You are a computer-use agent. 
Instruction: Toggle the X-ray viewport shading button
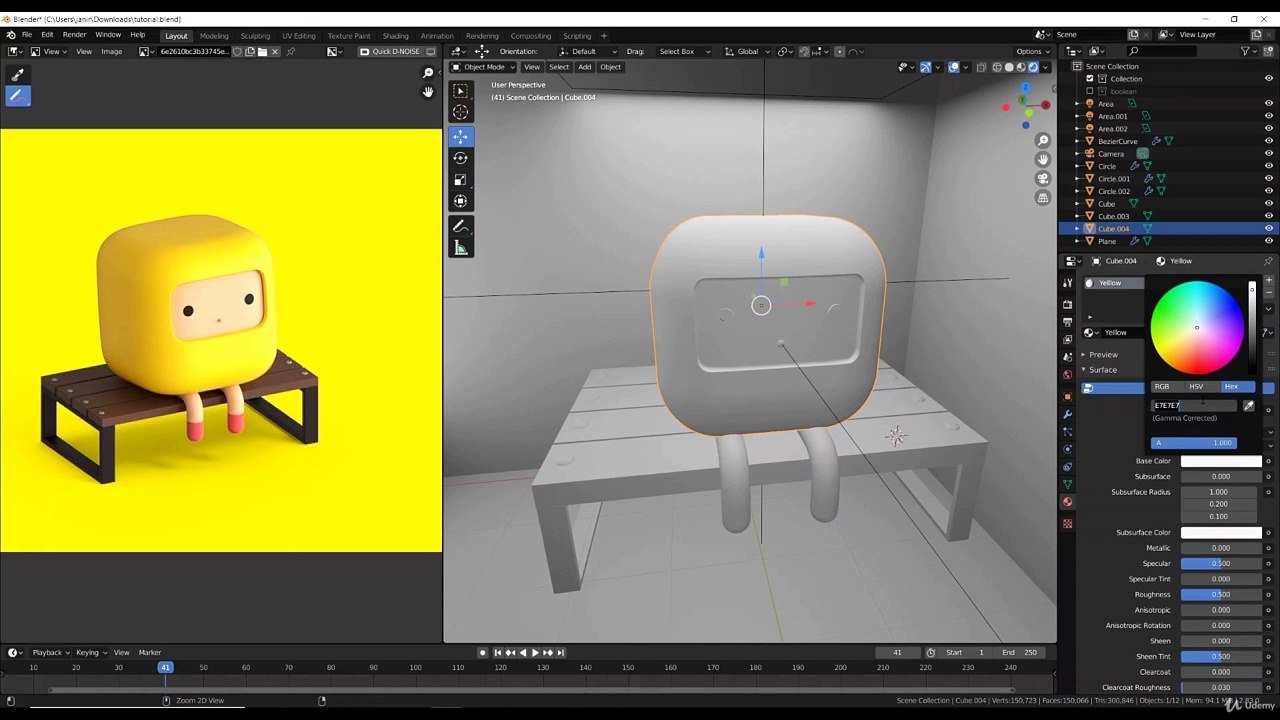pos(981,67)
